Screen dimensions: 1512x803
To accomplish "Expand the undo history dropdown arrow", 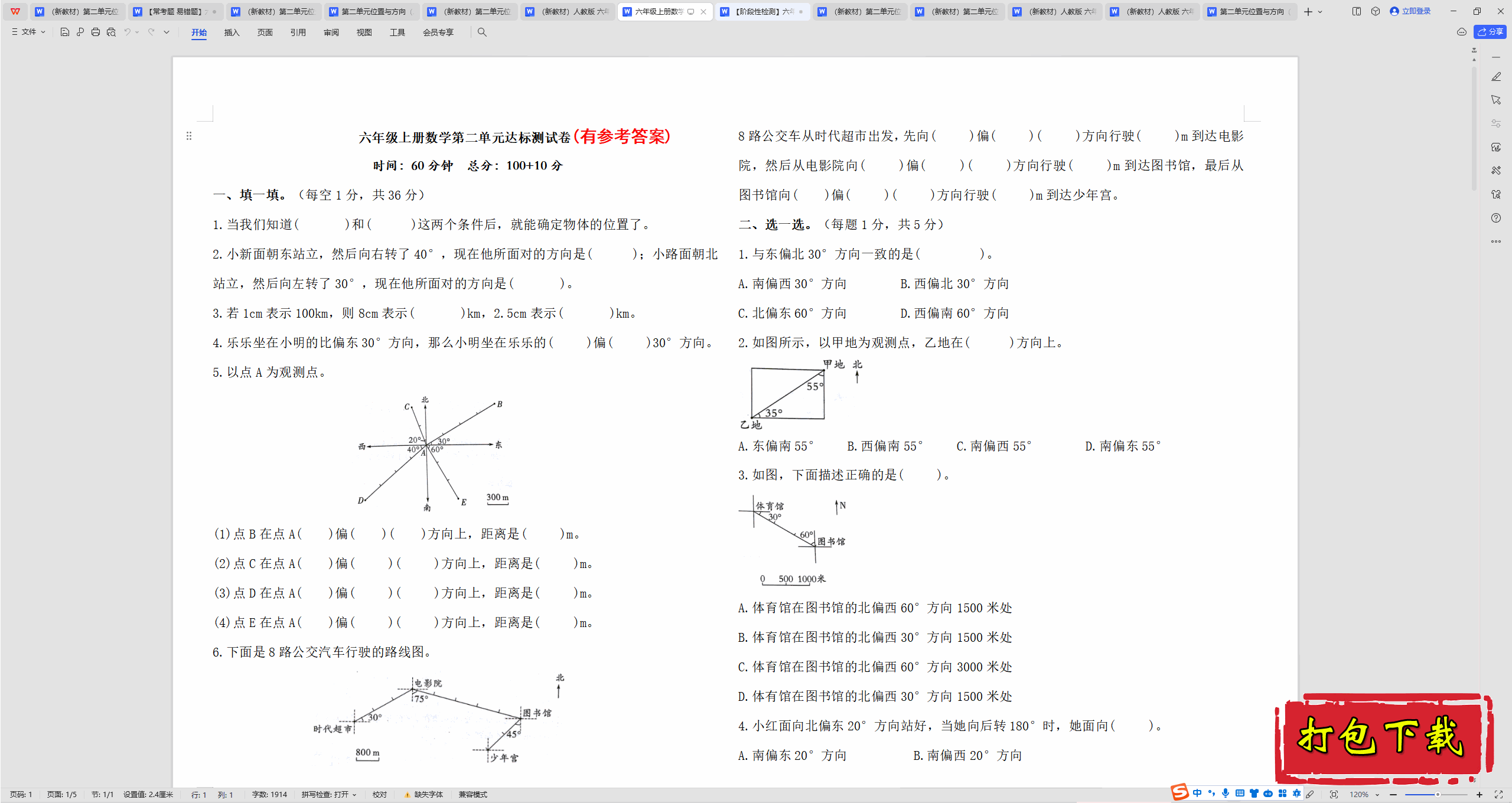I will [137, 32].
